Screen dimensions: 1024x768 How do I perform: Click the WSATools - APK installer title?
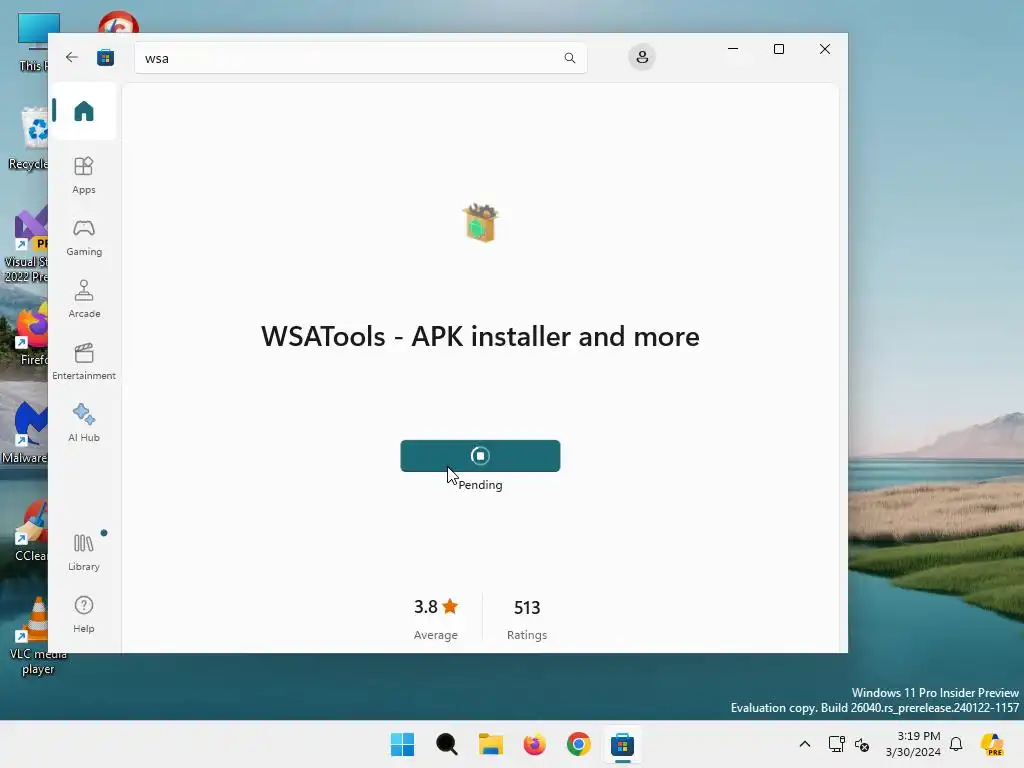pos(480,336)
